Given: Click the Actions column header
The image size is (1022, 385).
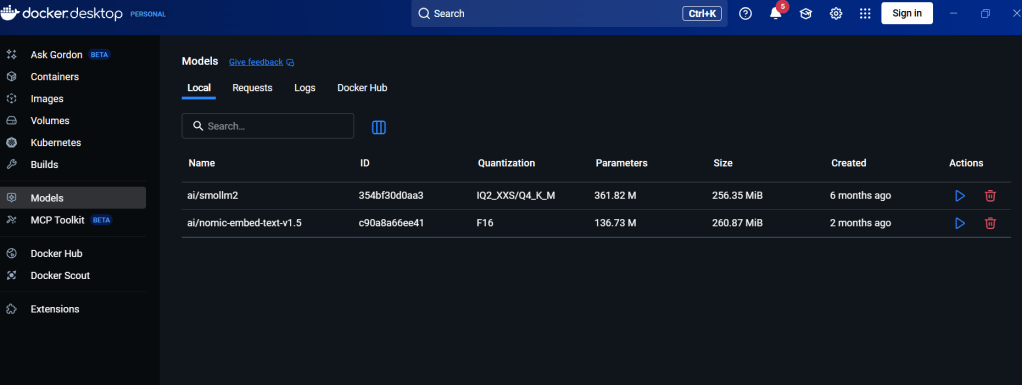Looking at the screenshot, I should [966, 164].
